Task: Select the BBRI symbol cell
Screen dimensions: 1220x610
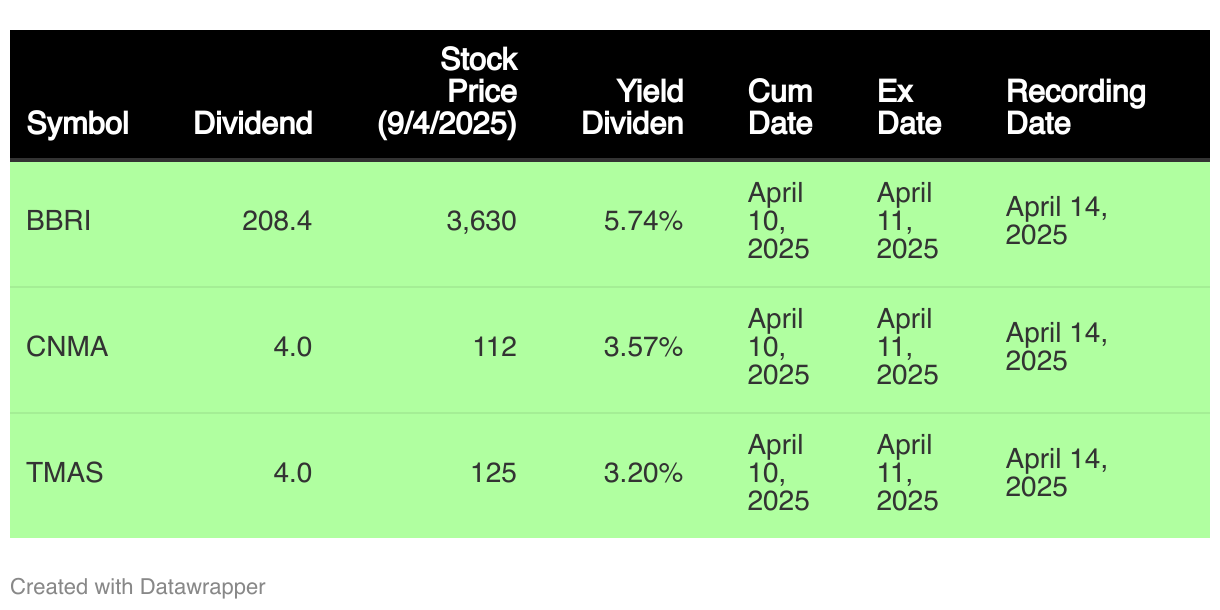Action: [59, 221]
